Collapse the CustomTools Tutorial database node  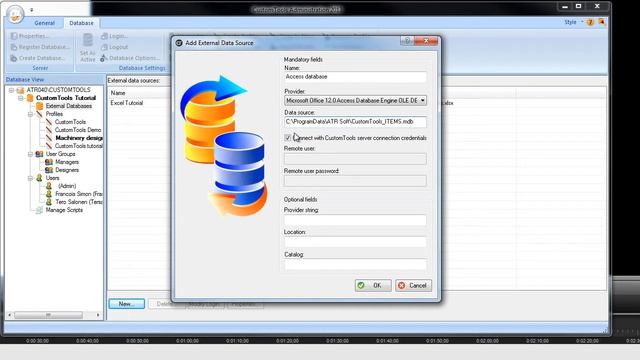[x=20, y=98]
